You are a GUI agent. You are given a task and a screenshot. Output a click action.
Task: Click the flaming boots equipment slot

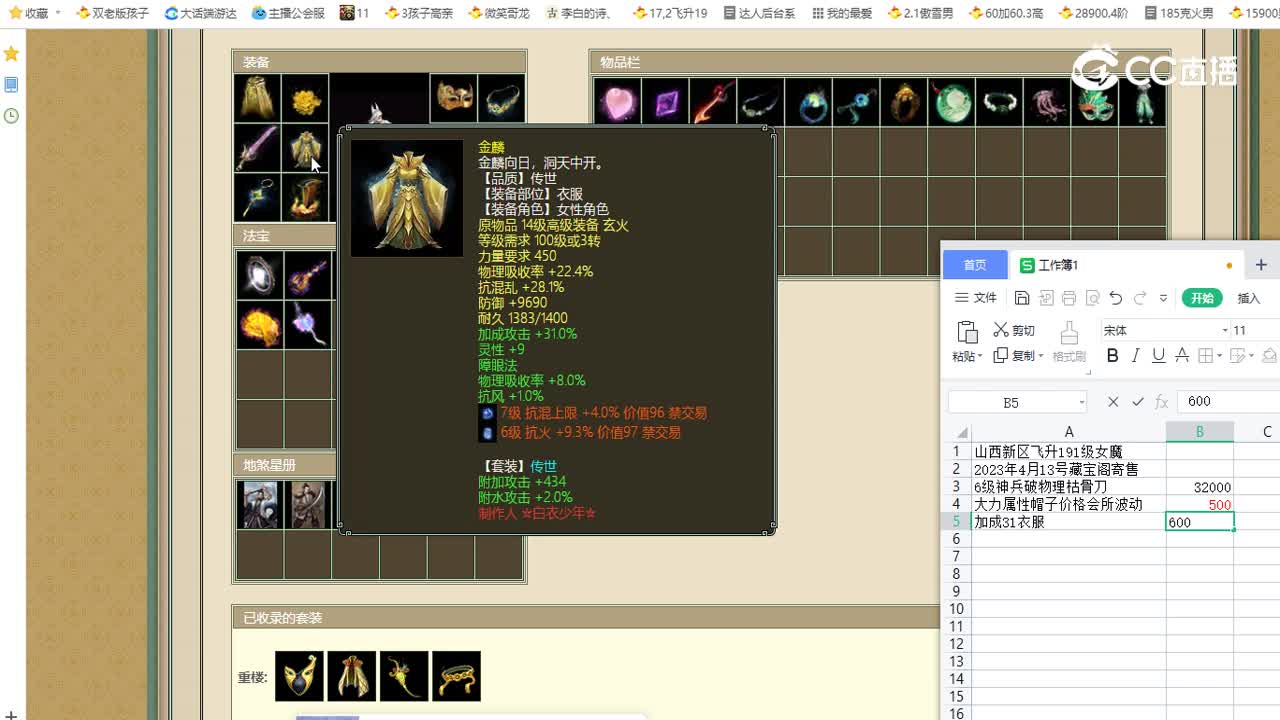click(305, 197)
